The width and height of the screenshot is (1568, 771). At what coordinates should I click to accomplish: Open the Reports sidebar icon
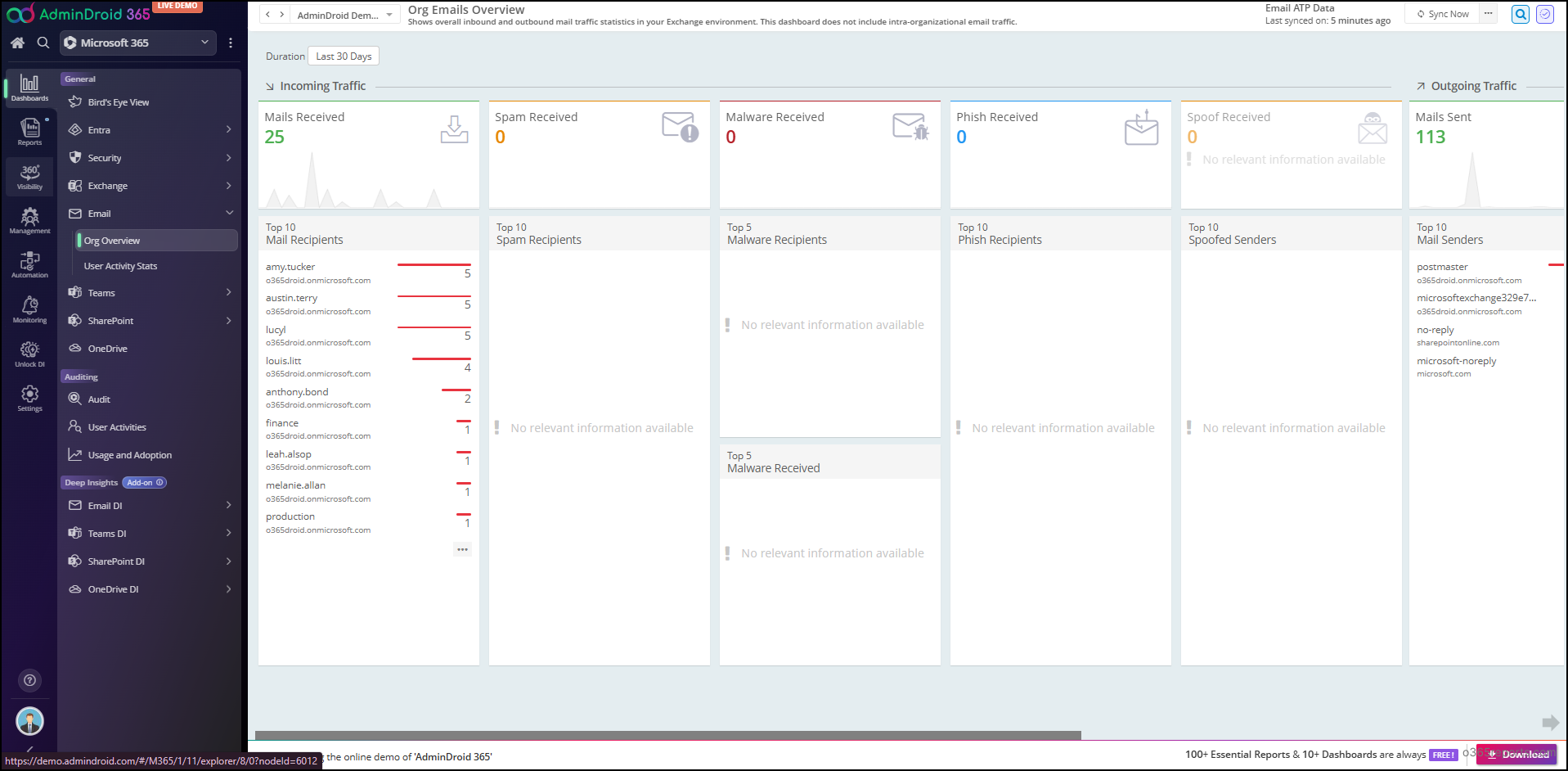pyautogui.click(x=29, y=132)
